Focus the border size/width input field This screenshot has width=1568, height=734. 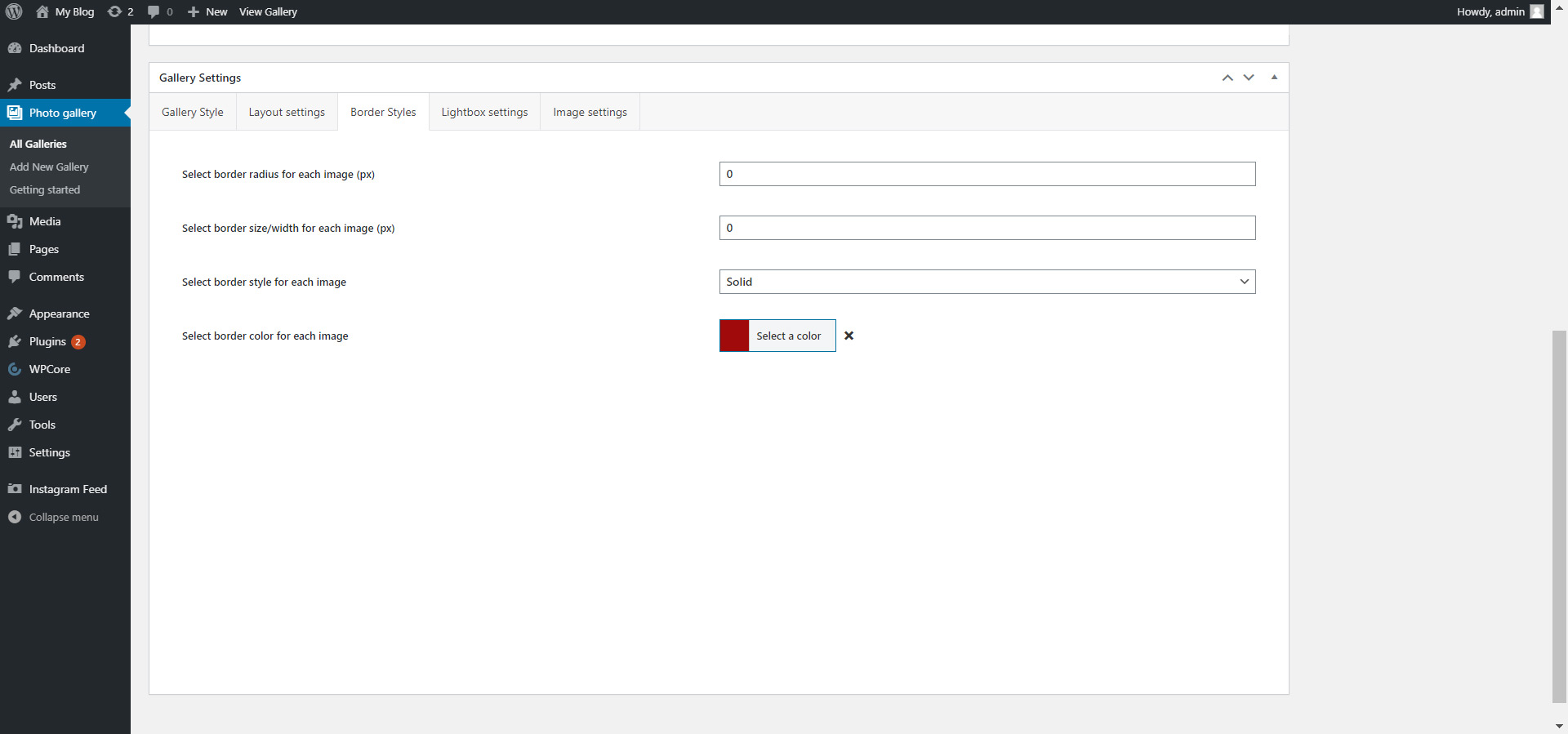tap(987, 228)
